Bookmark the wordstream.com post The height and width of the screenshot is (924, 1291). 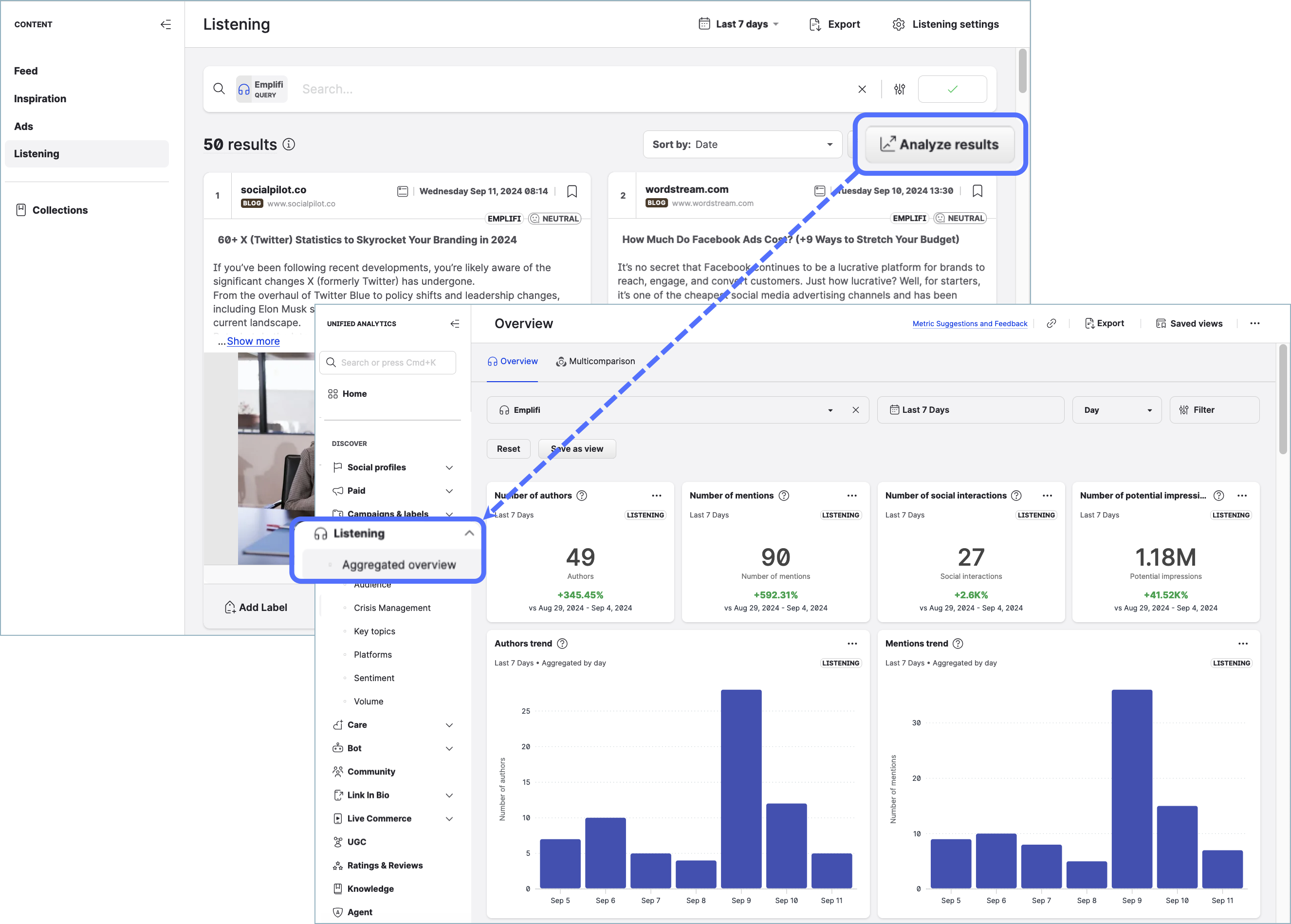[977, 191]
